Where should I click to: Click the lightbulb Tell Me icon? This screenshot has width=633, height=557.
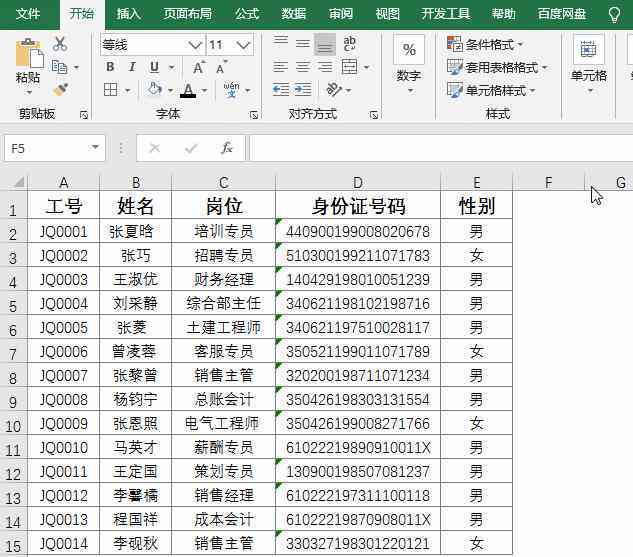[x=614, y=15]
